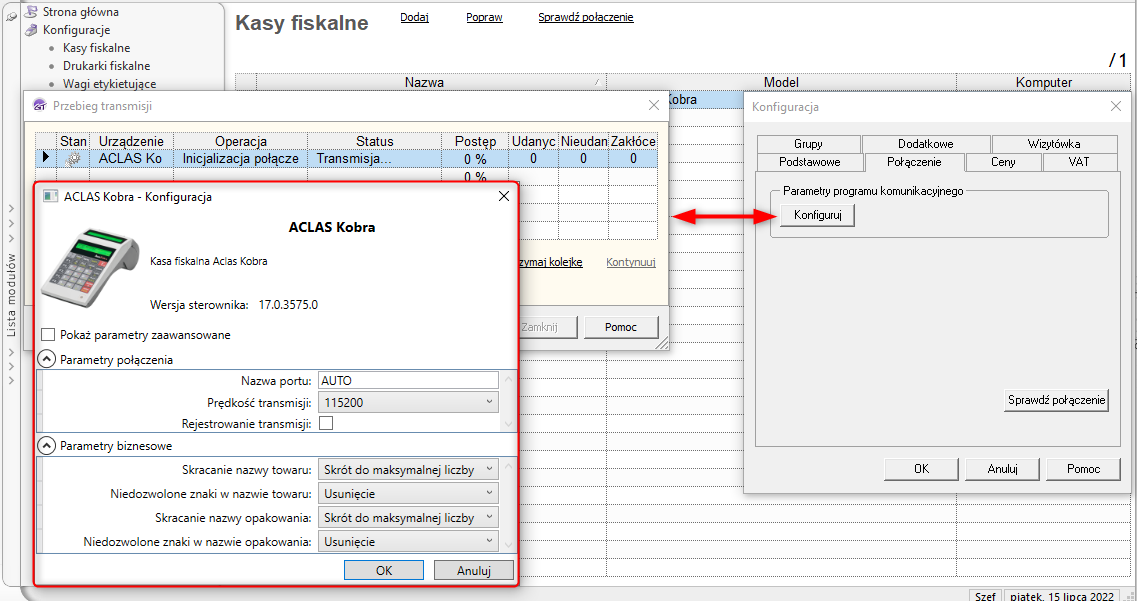Click the Nazwa portu input field
Screen dimensions: 1137x601
pyautogui.click(x=408, y=380)
